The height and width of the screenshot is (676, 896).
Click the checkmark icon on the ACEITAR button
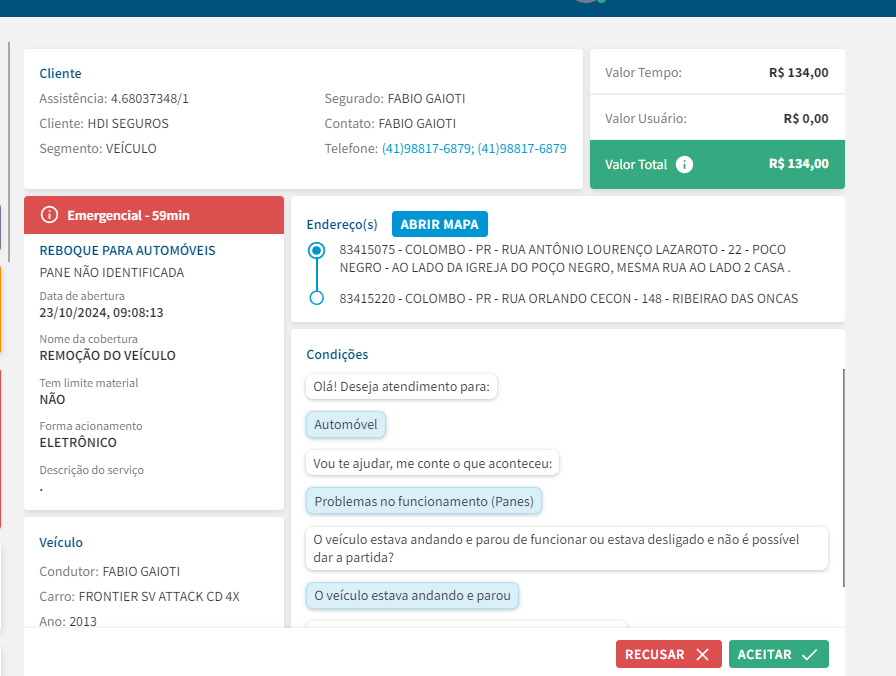pos(809,655)
